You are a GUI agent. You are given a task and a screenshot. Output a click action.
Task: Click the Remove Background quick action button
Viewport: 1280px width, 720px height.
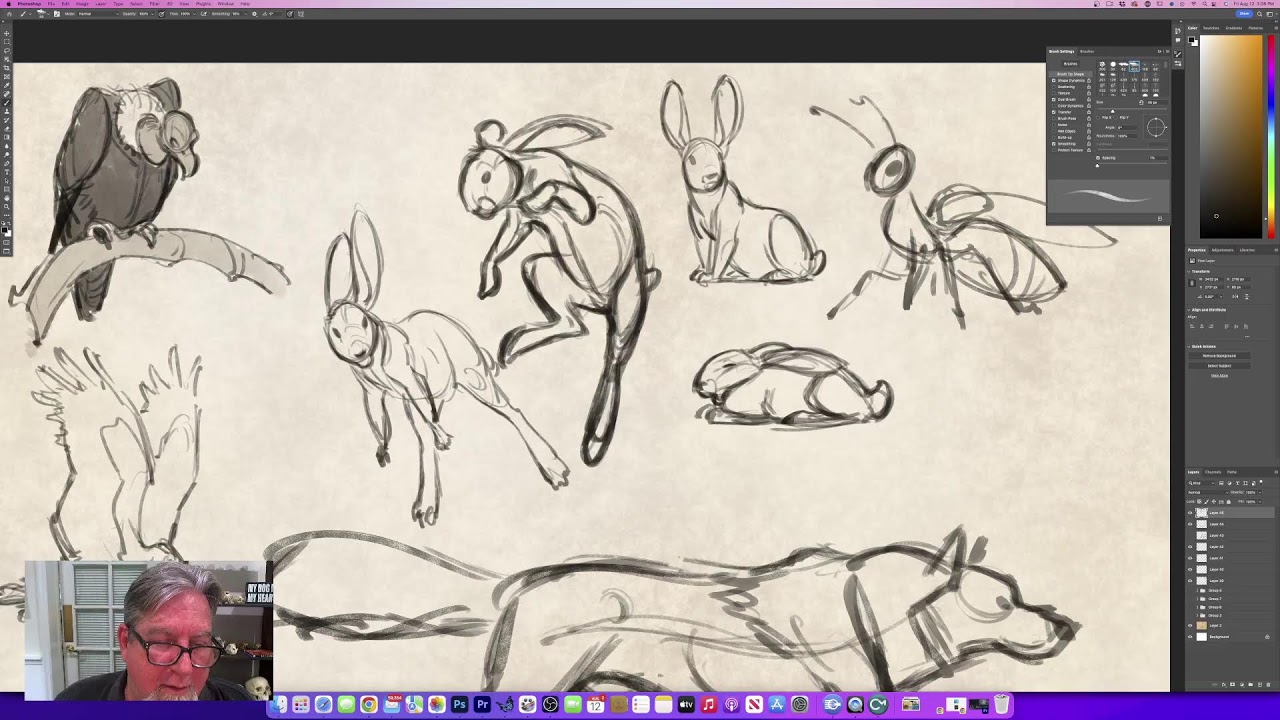[1219, 356]
